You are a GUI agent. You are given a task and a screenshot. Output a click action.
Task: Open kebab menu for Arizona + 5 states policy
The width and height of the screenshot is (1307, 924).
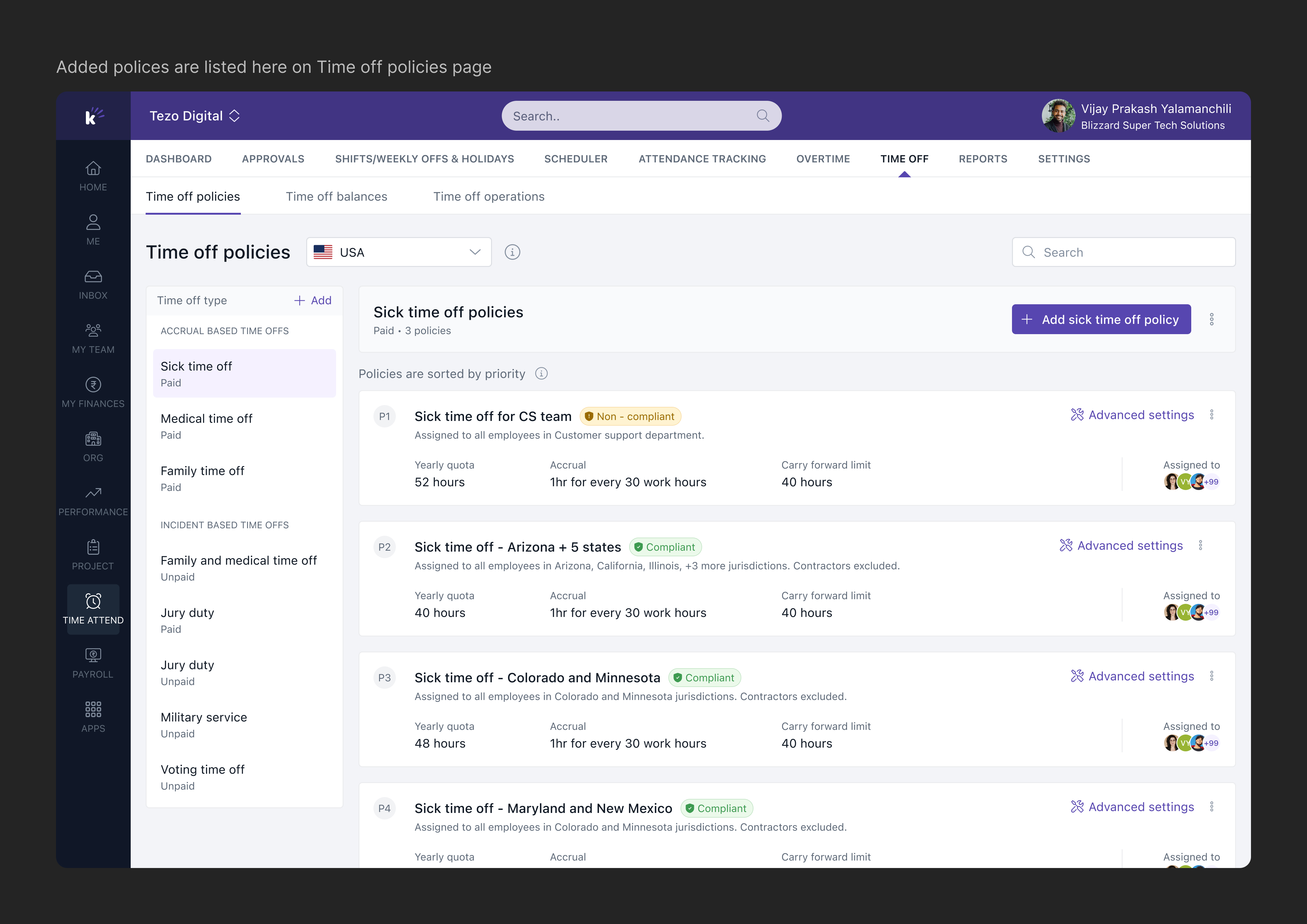[1201, 546]
